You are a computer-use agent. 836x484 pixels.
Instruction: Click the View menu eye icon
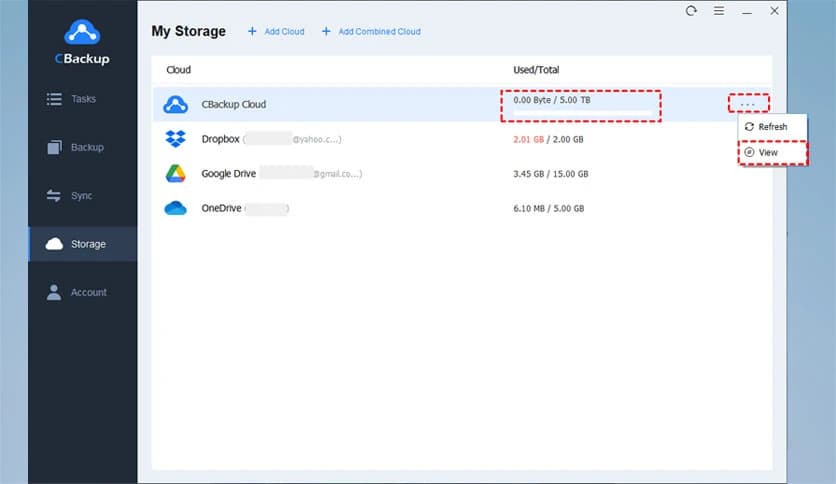tap(749, 152)
